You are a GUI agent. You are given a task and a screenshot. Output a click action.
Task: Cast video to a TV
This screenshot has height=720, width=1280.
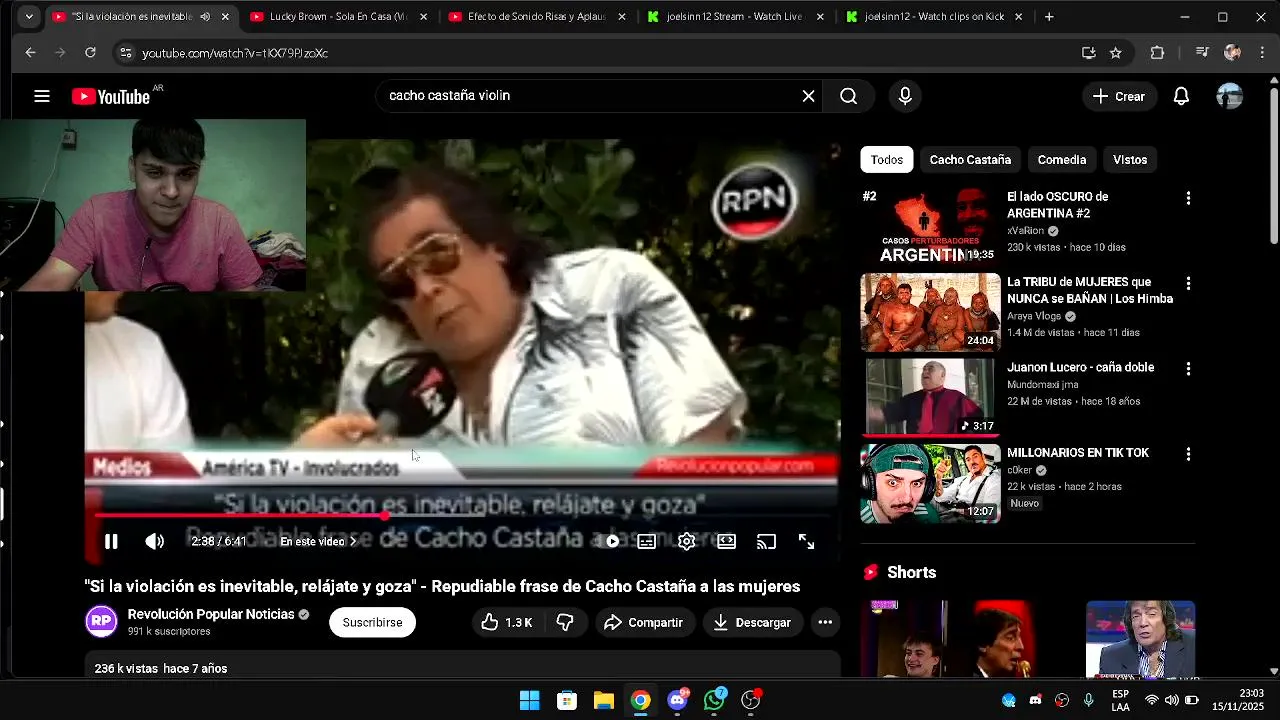766,542
